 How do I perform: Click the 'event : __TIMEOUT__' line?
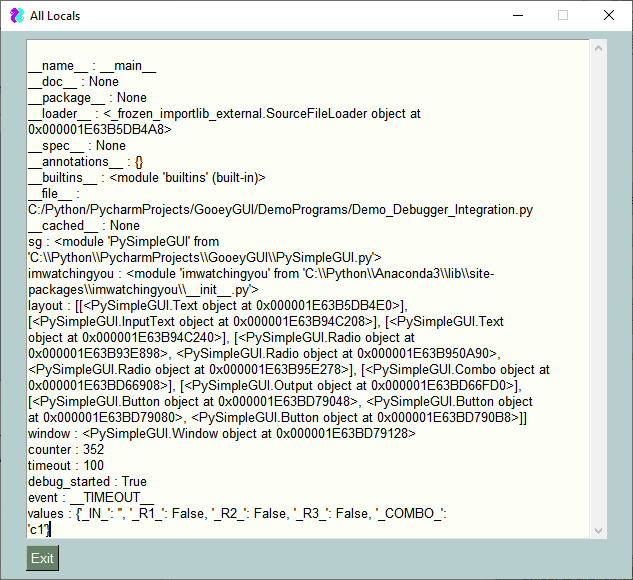91,498
